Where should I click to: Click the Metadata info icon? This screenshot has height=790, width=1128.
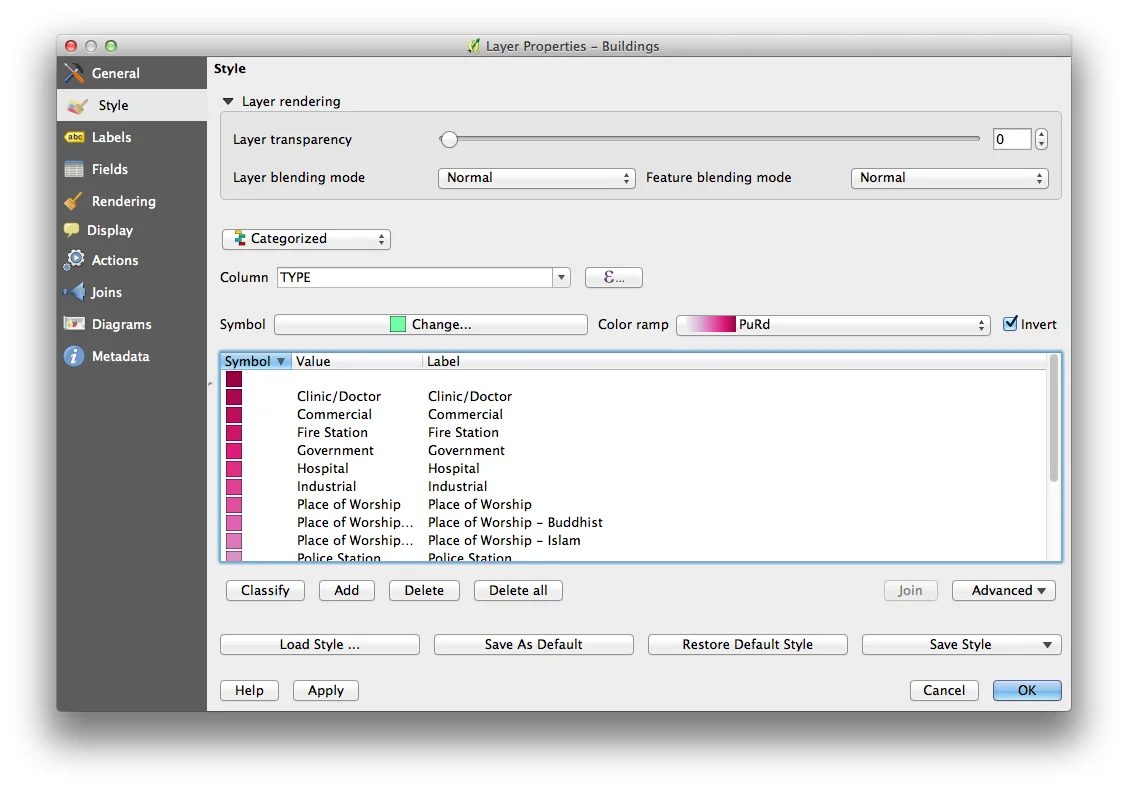pos(75,356)
